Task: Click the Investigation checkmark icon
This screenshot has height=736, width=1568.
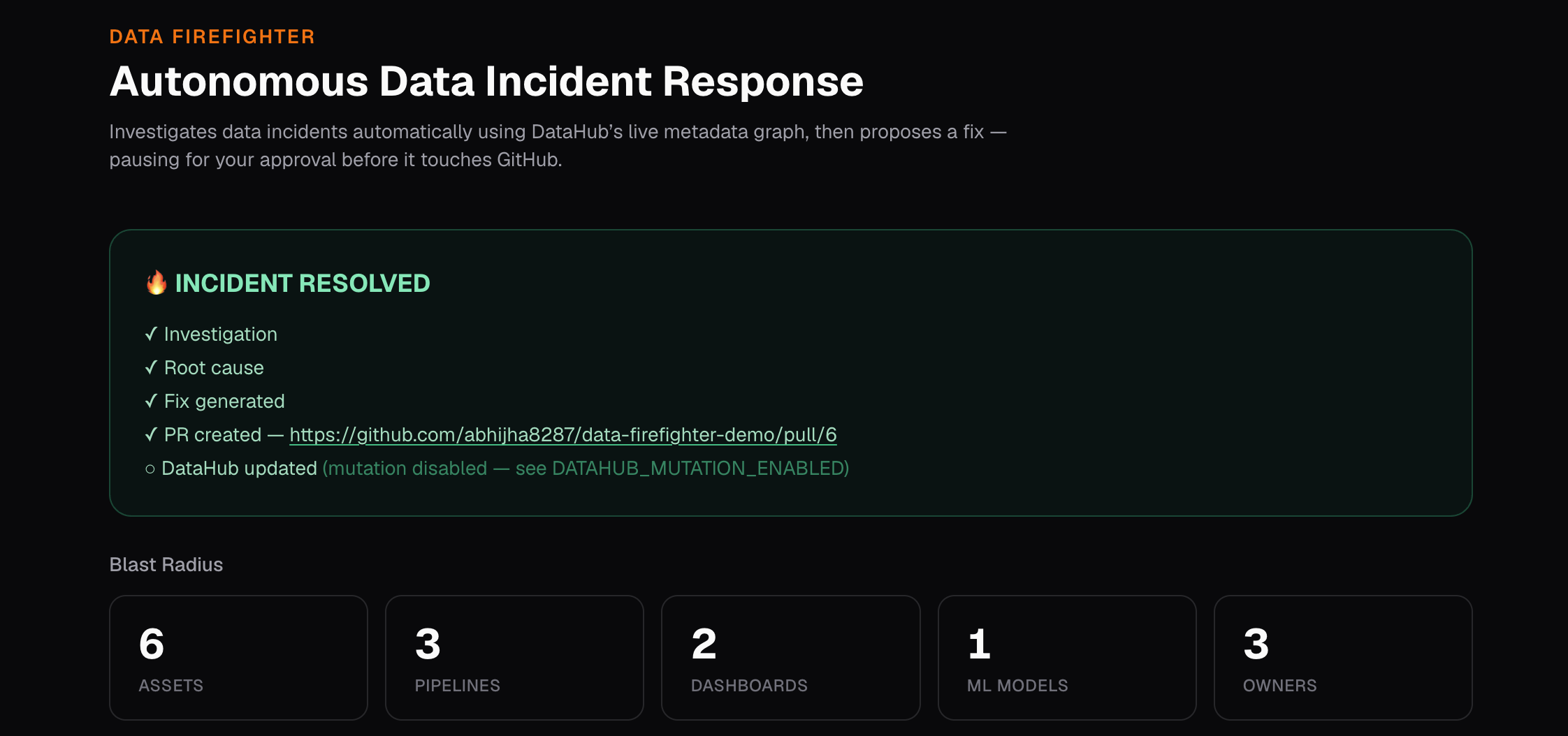Action: (x=151, y=334)
